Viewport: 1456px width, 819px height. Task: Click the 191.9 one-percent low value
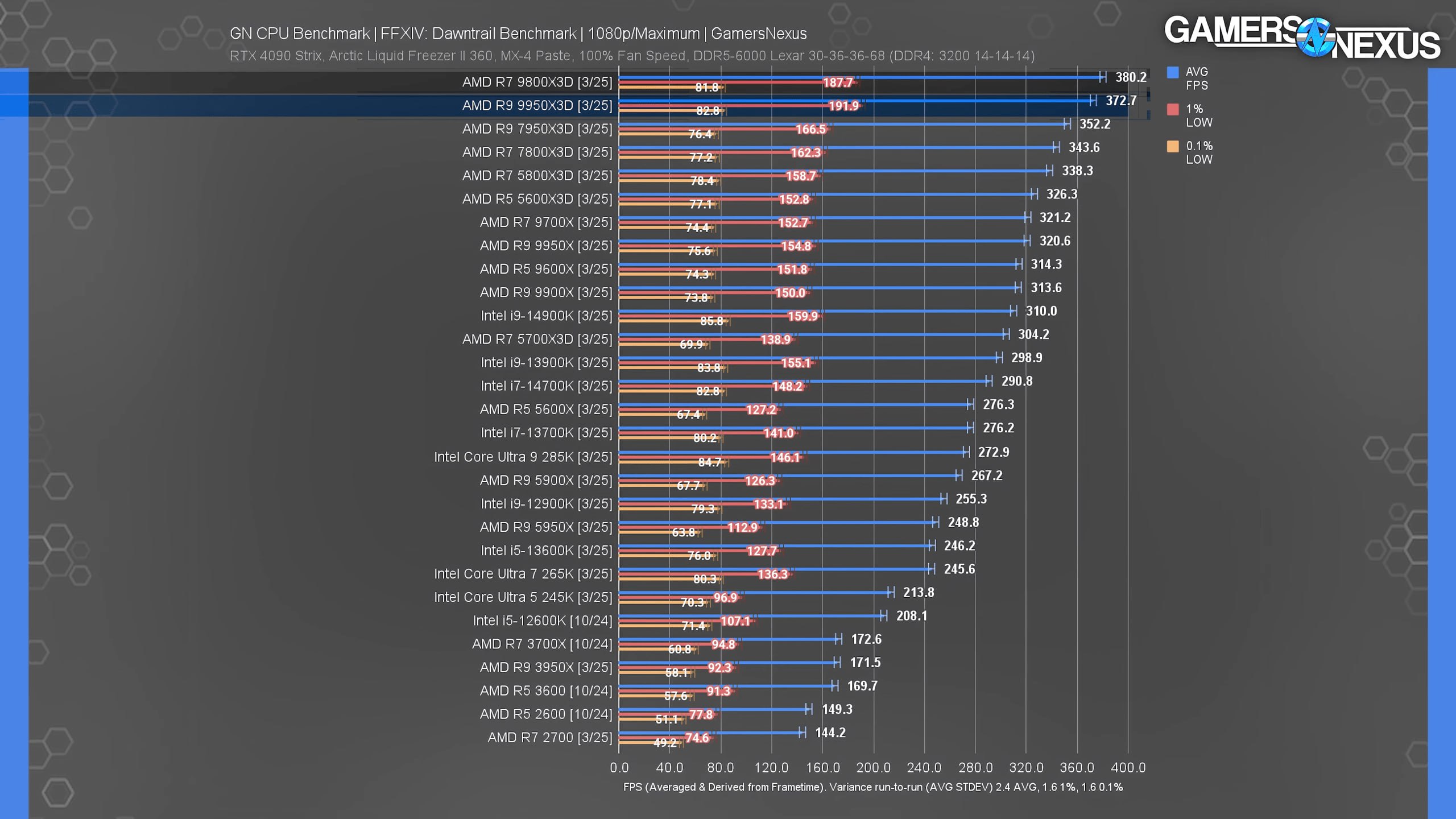coord(843,106)
